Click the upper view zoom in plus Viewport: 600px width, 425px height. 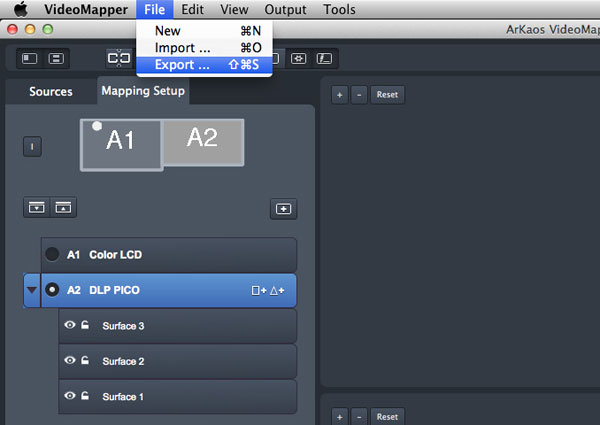340,95
